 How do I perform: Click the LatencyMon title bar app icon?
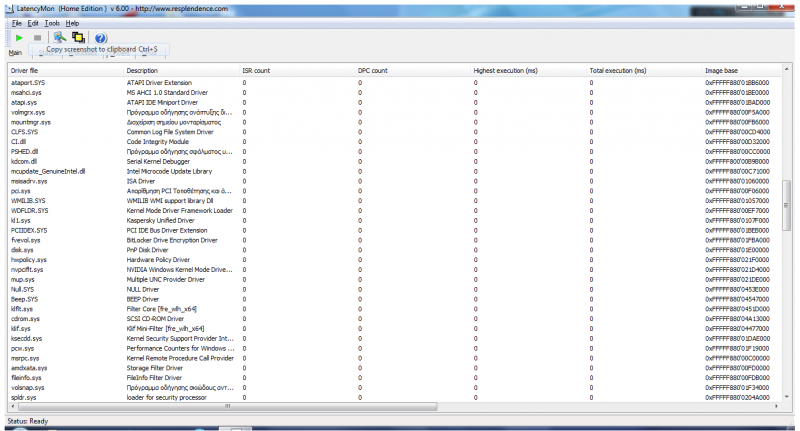8,7
